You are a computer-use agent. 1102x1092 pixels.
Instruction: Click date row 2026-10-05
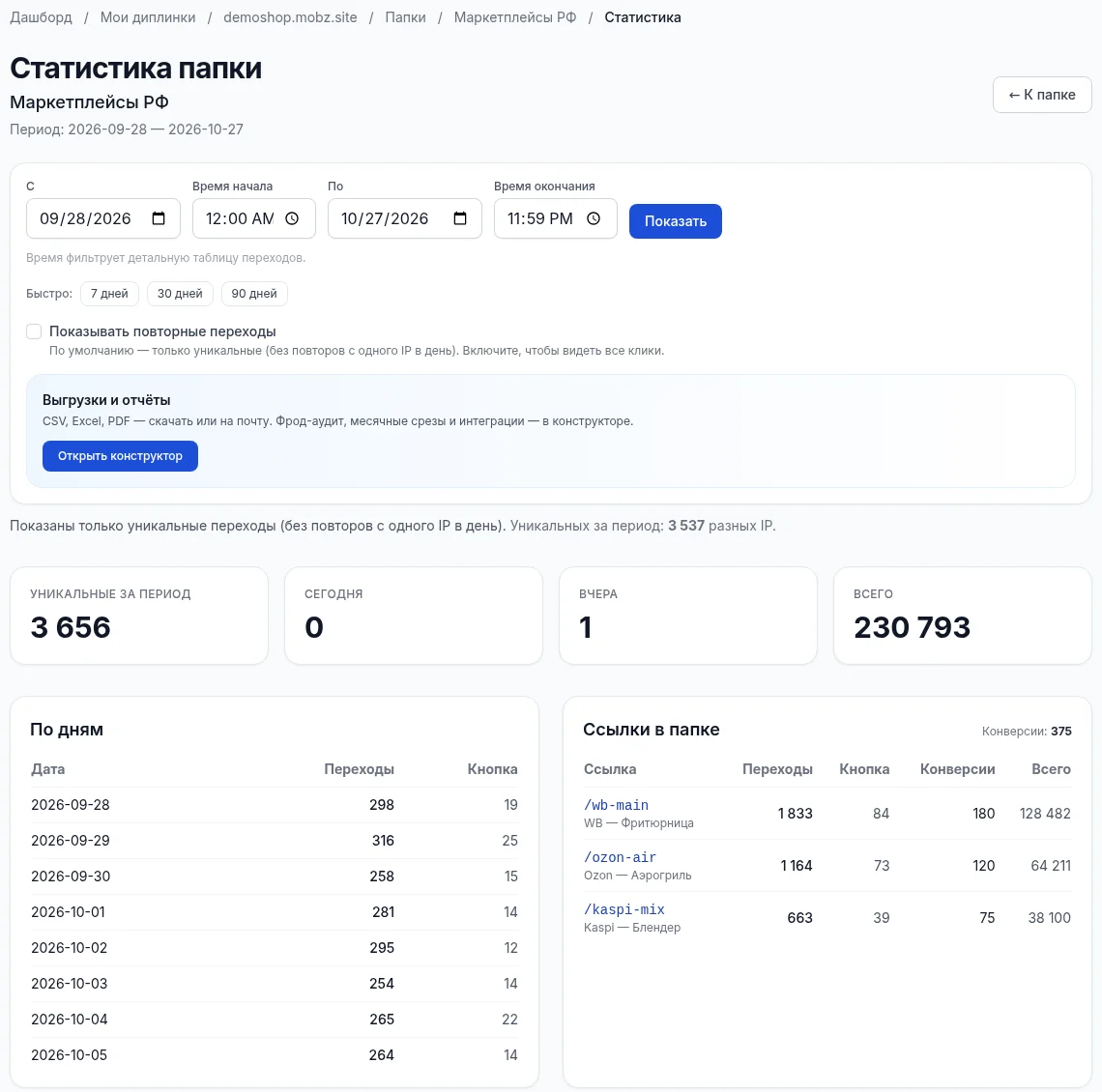275,1055
